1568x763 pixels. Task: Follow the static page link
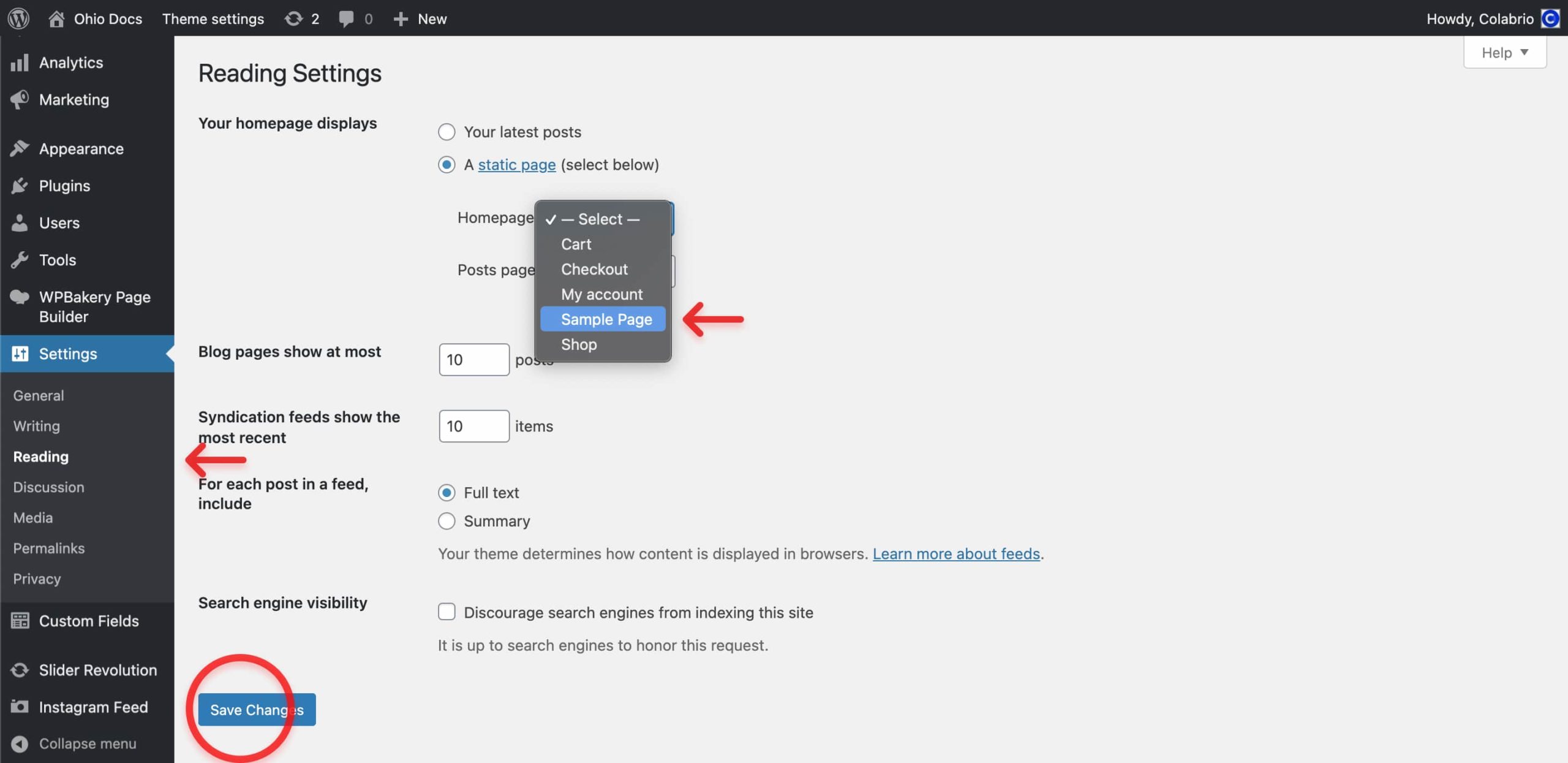[x=516, y=165]
